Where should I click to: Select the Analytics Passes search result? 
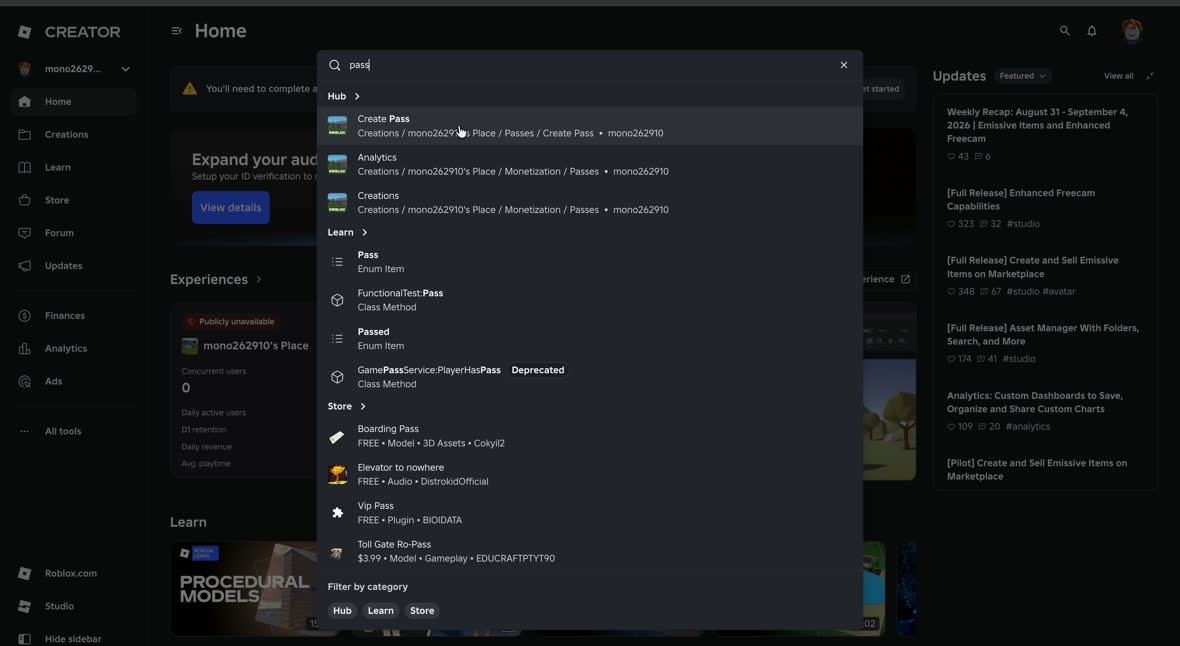click(590, 164)
